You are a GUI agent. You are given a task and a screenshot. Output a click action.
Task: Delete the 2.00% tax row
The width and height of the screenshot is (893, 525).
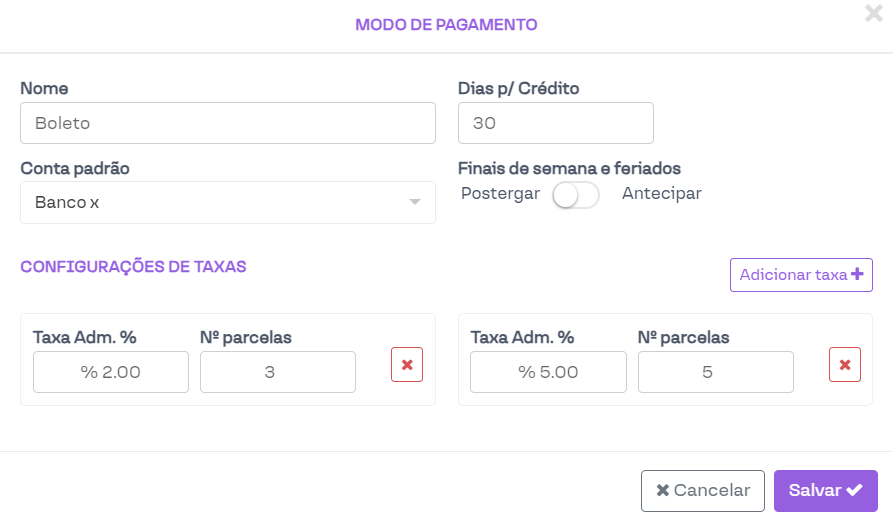pos(407,365)
